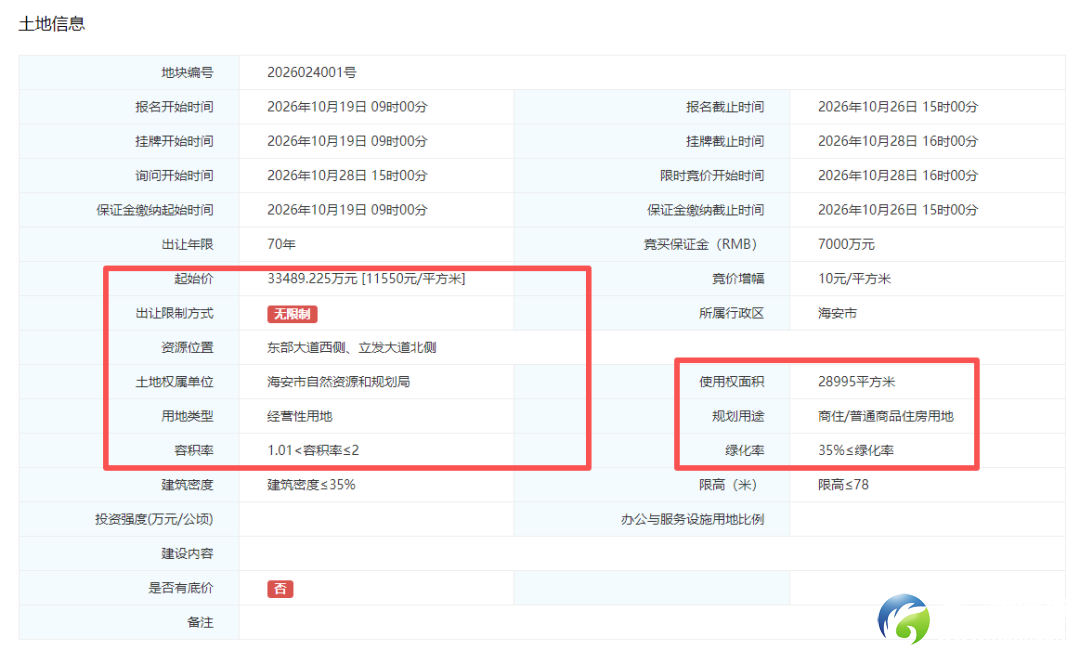Select the 挂牌开始时间 label

pos(174,141)
